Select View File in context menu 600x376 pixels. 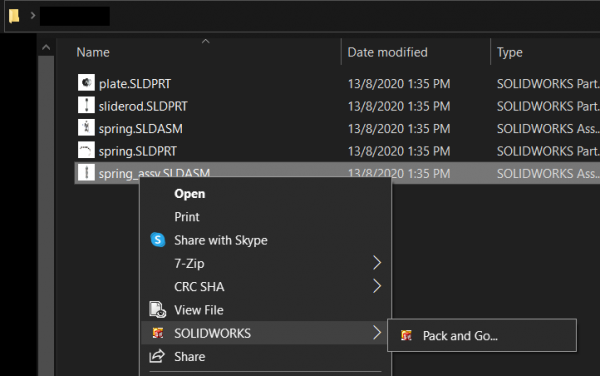[266, 310]
